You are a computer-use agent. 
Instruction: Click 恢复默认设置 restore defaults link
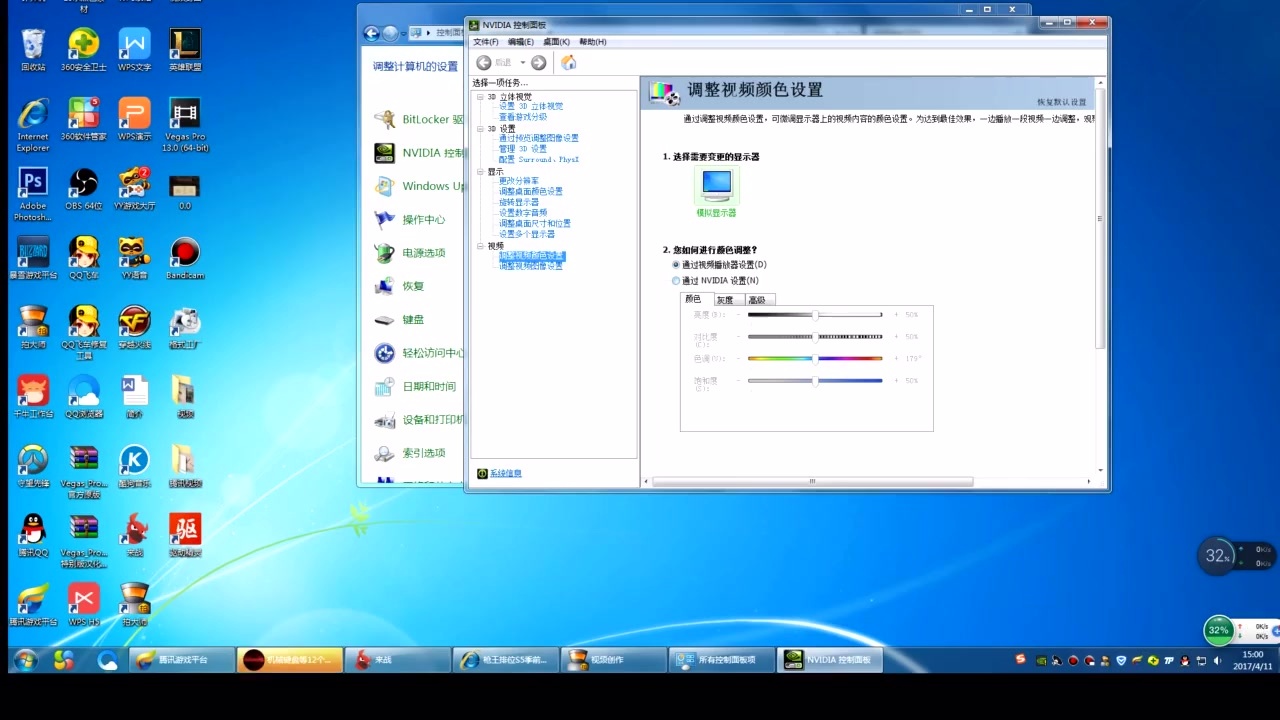point(1061,102)
